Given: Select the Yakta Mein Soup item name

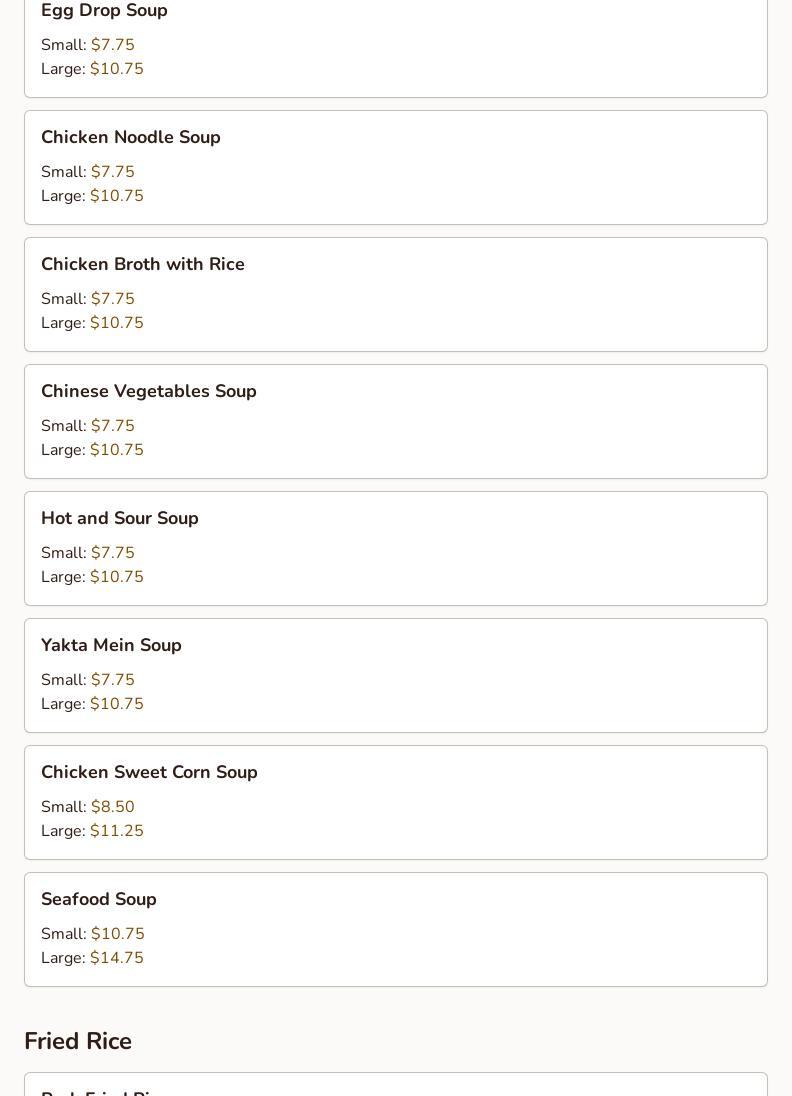Looking at the screenshot, I should tap(111, 645).
